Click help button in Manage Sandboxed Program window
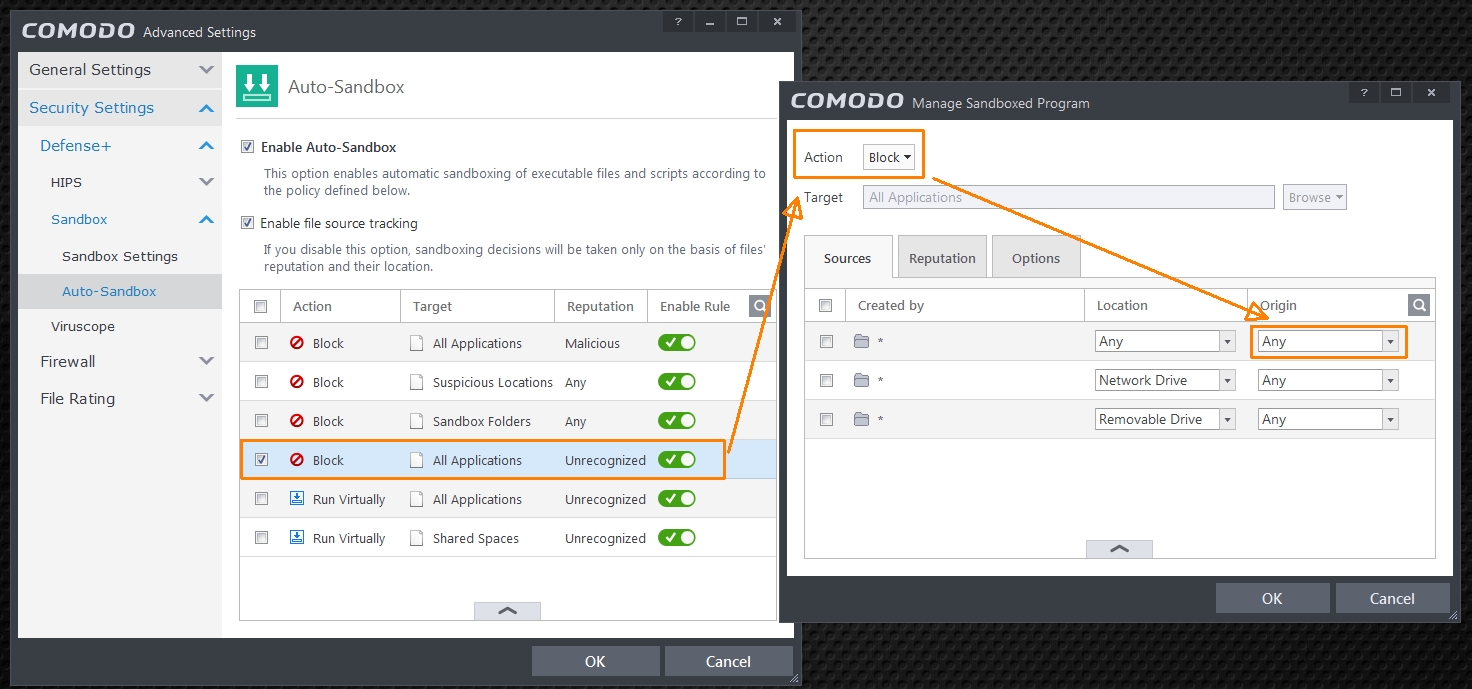 click(x=1363, y=92)
